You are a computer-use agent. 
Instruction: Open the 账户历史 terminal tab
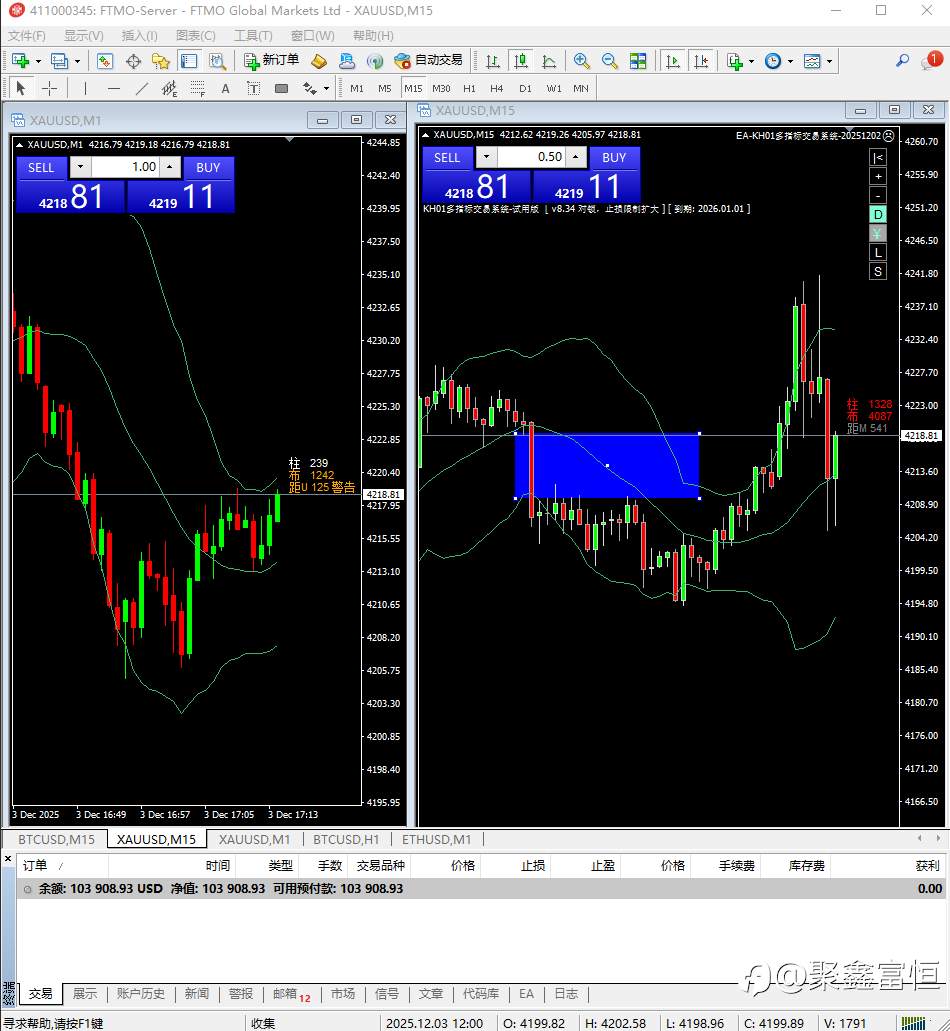141,994
